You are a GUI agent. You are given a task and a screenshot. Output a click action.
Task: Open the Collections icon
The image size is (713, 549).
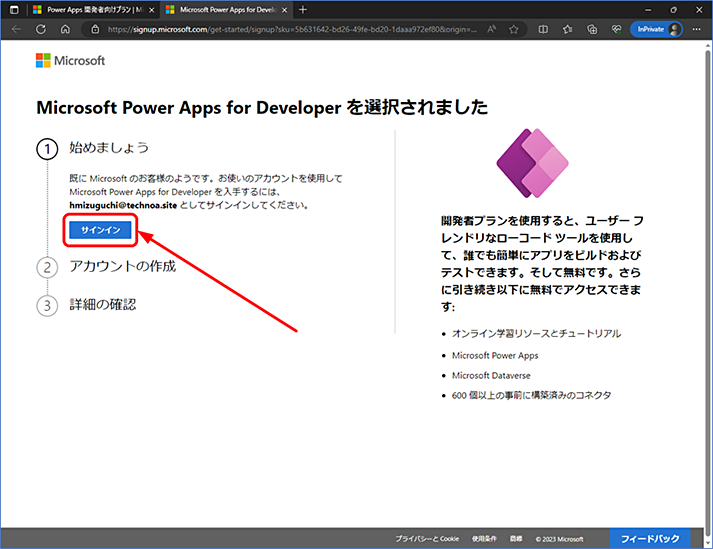tap(592, 29)
